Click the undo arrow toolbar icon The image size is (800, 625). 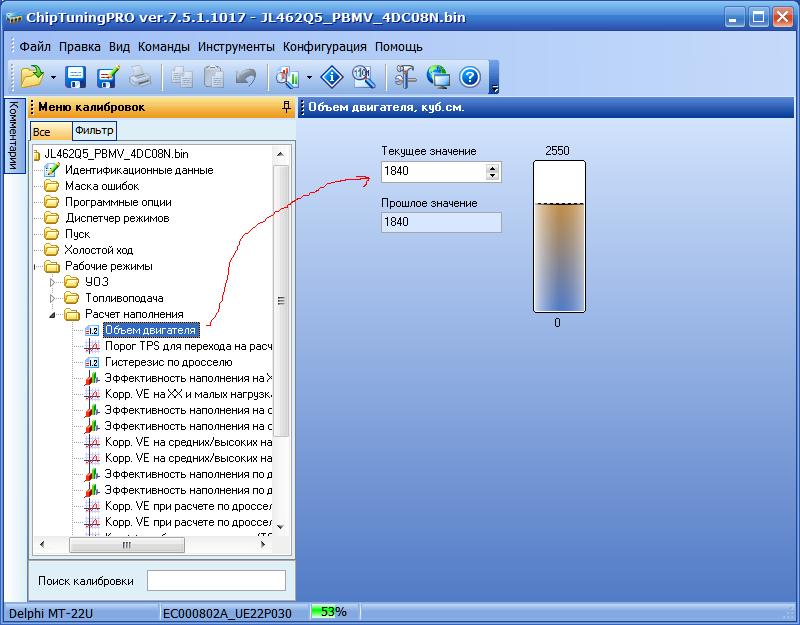click(246, 77)
